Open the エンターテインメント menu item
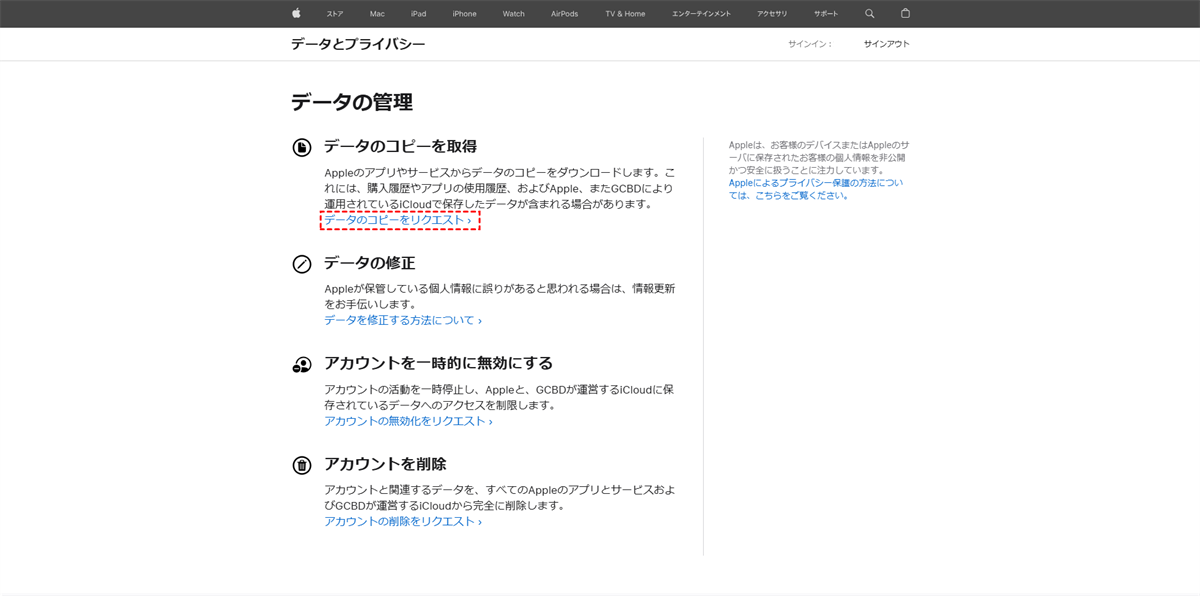1200x596 pixels. [701, 14]
